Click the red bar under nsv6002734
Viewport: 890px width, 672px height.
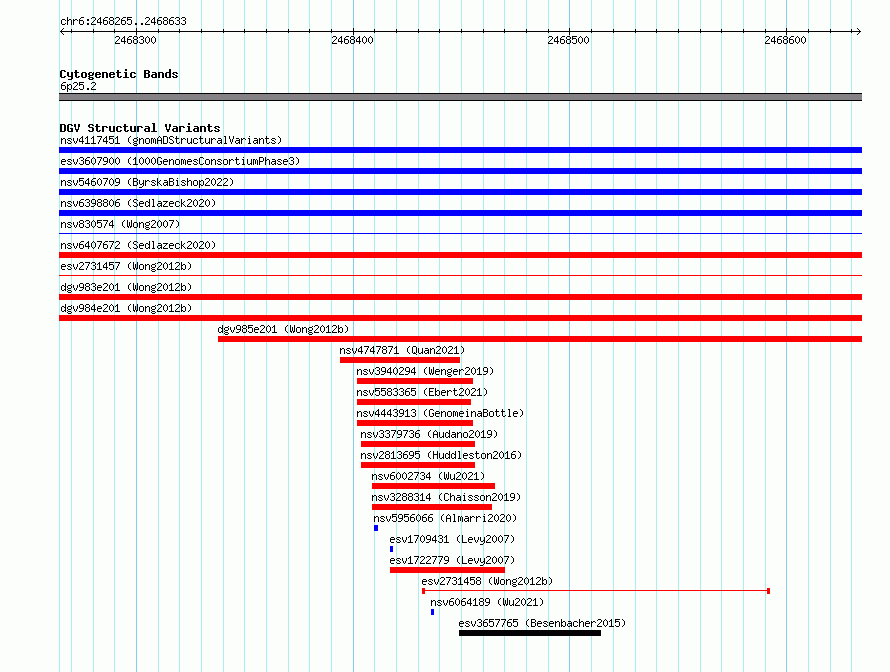tap(433, 486)
